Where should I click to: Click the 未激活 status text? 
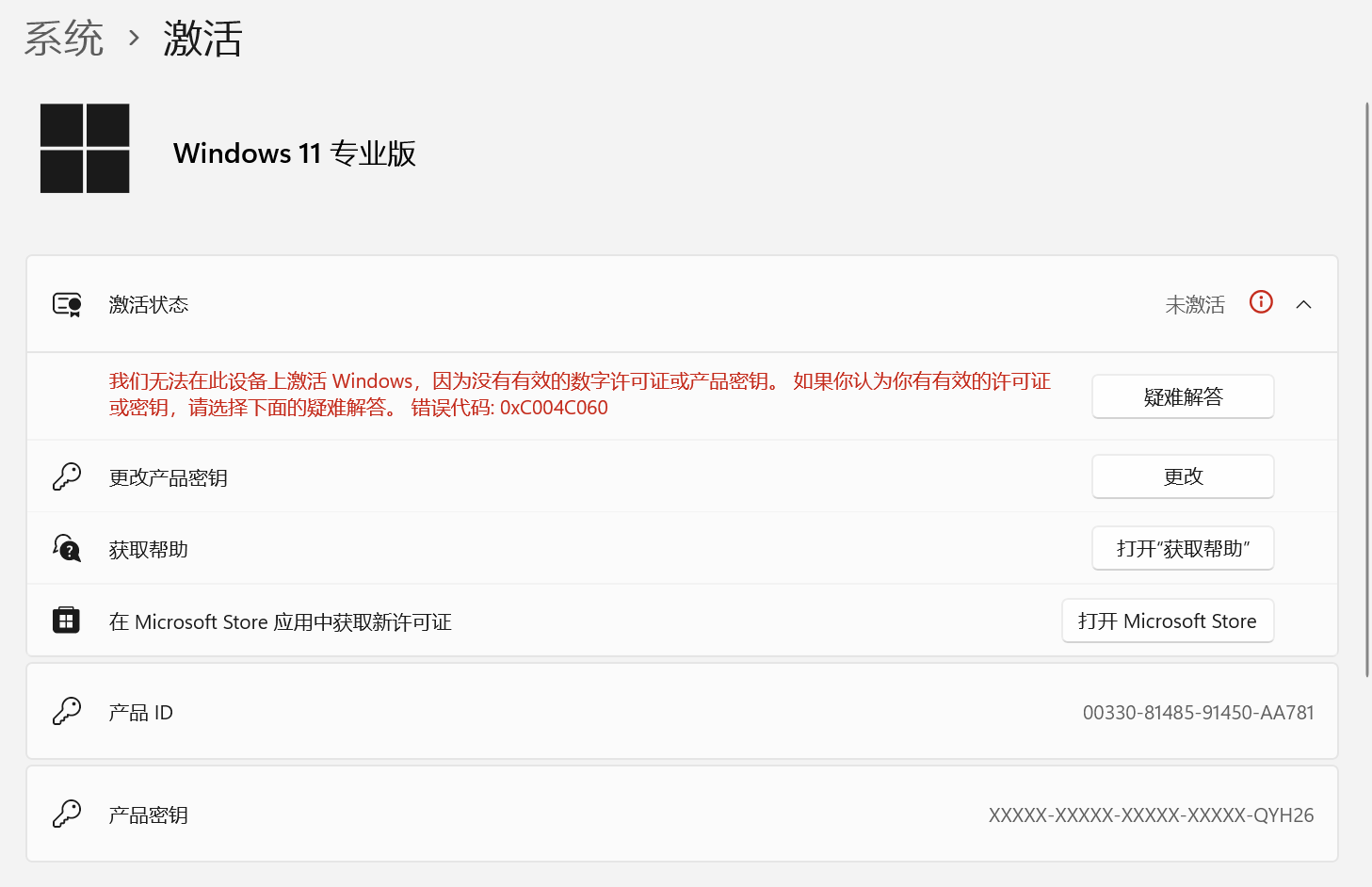tap(1195, 303)
